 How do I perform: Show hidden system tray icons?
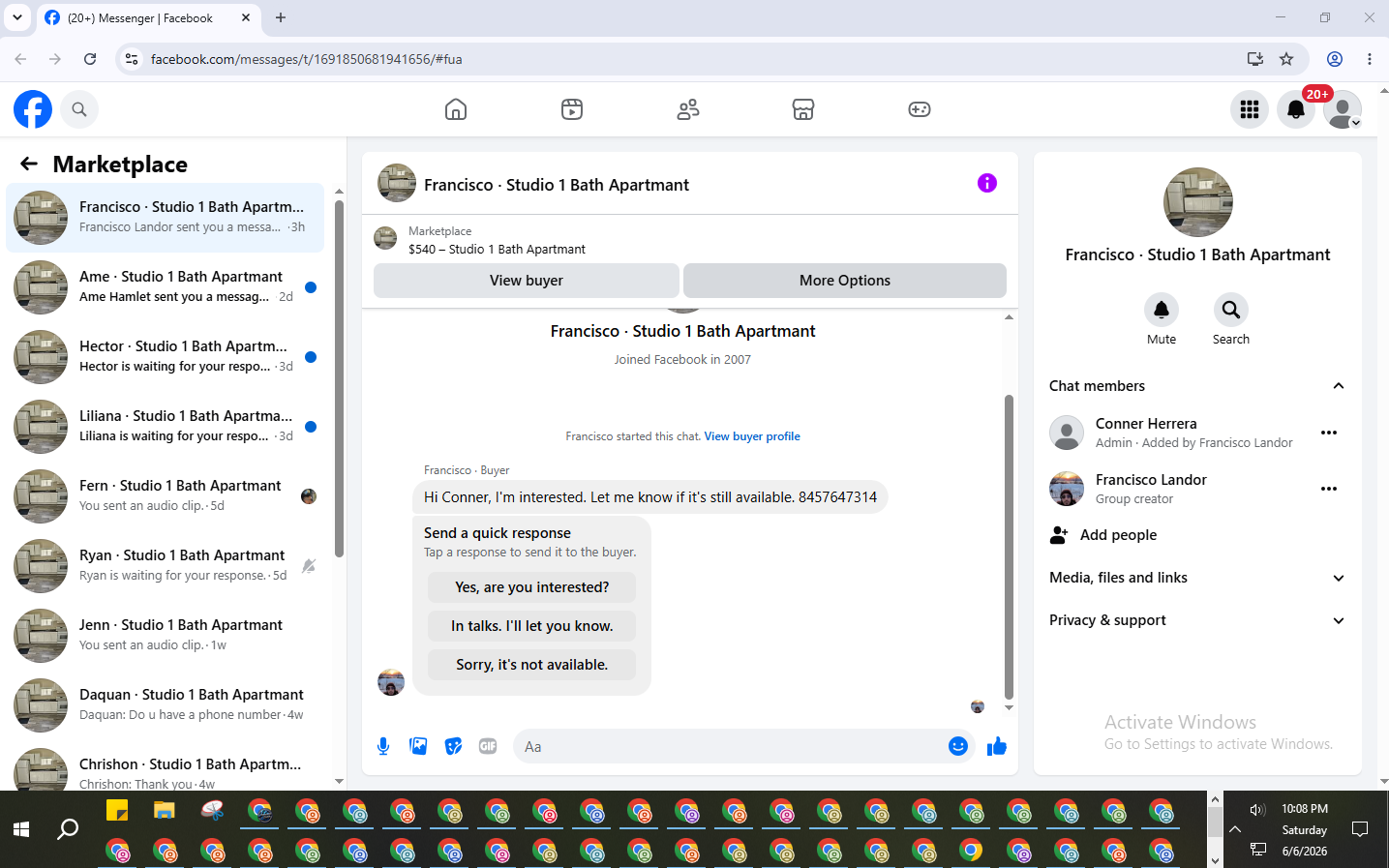(1235, 829)
